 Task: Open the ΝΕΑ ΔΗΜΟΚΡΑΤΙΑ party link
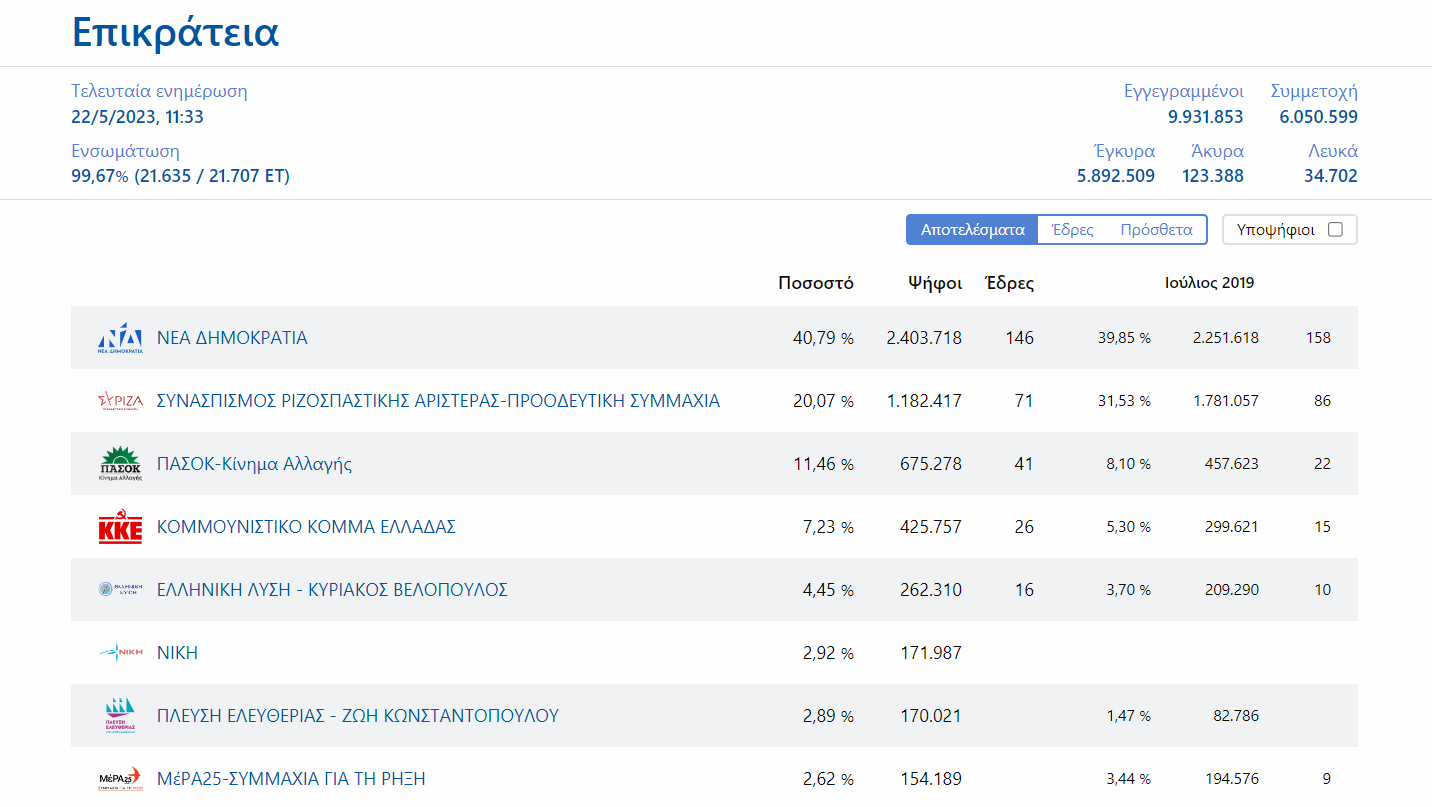232,338
